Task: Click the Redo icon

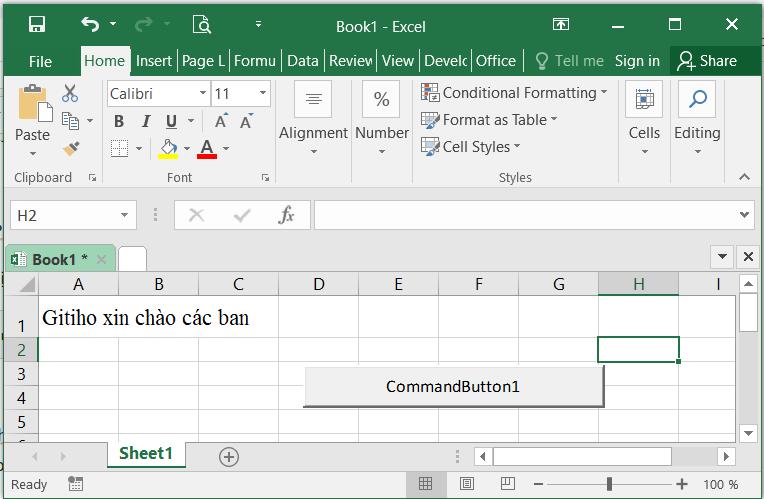Action: [144, 24]
